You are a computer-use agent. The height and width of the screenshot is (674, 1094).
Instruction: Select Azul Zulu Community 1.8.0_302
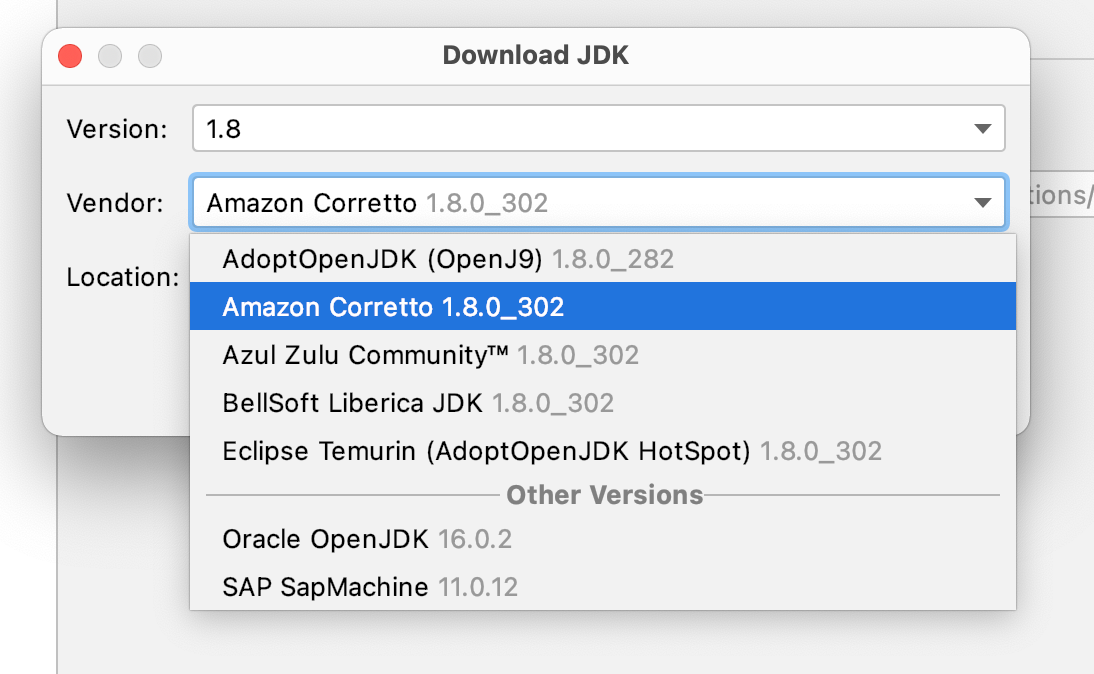[x=603, y=354]
